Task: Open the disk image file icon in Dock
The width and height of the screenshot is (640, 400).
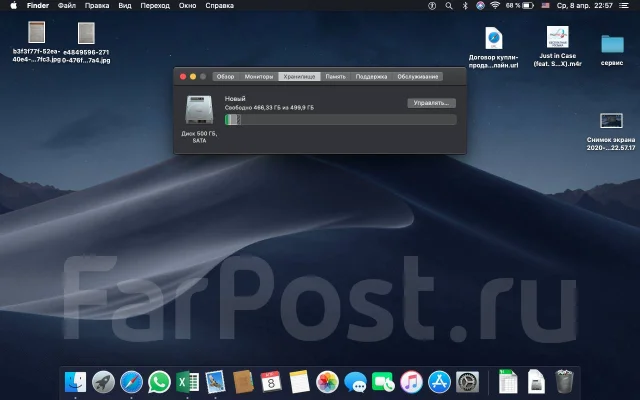Action: pos(536,382)
